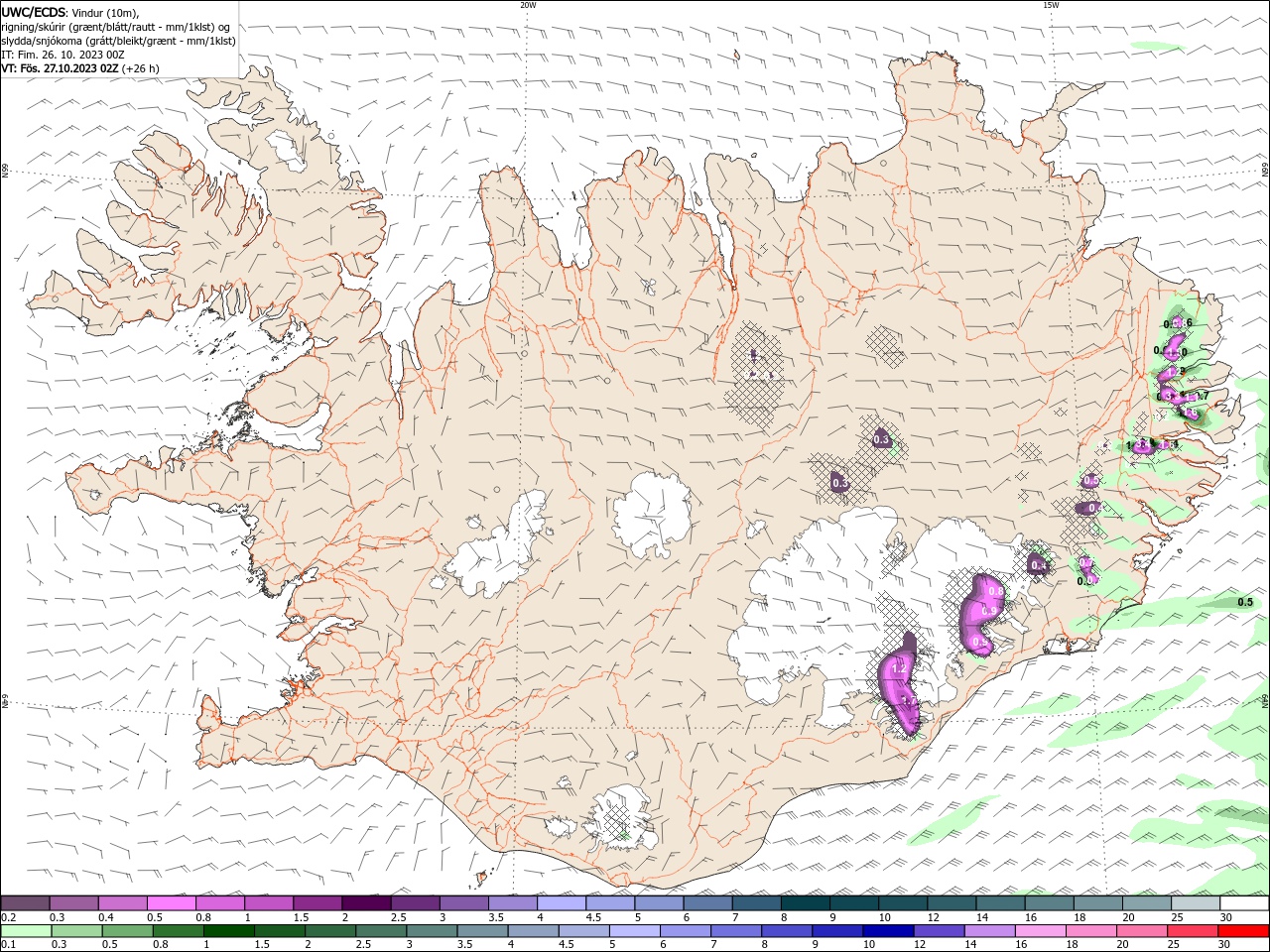Click the '0.4' value in the dark purple patch

click(1039, 566)
